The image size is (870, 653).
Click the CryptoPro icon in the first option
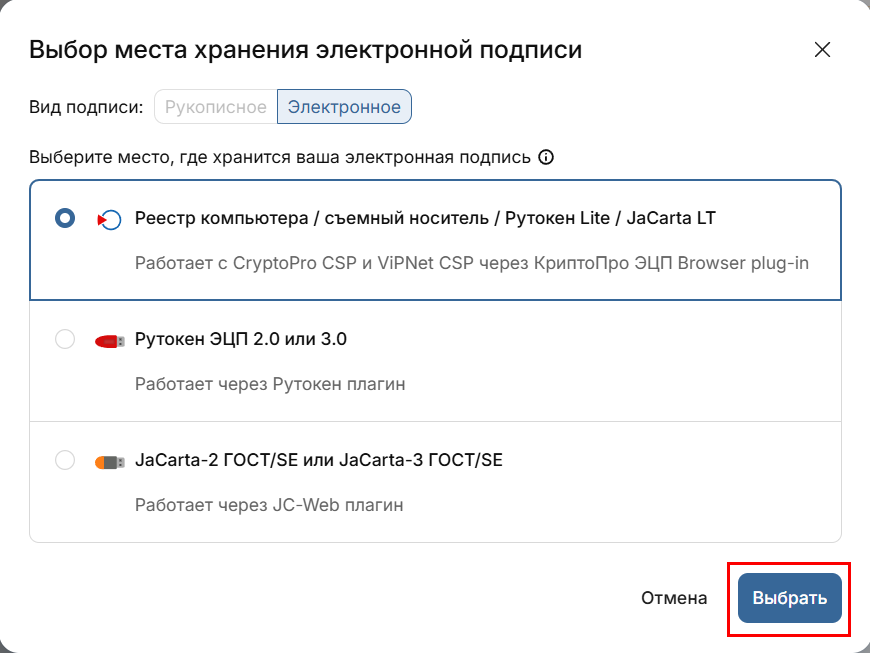click(x=109, y=219)
